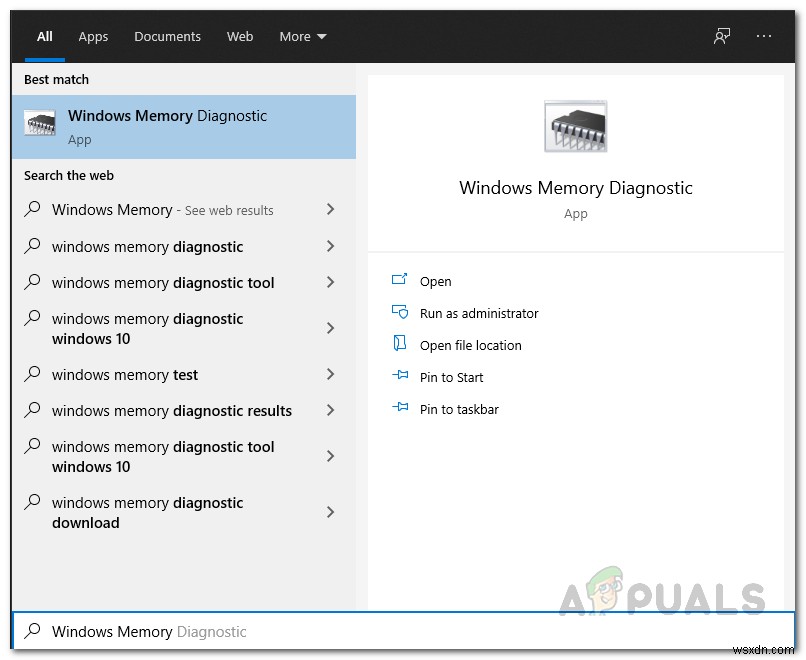Switch to the Documents tab

[167, 36]
